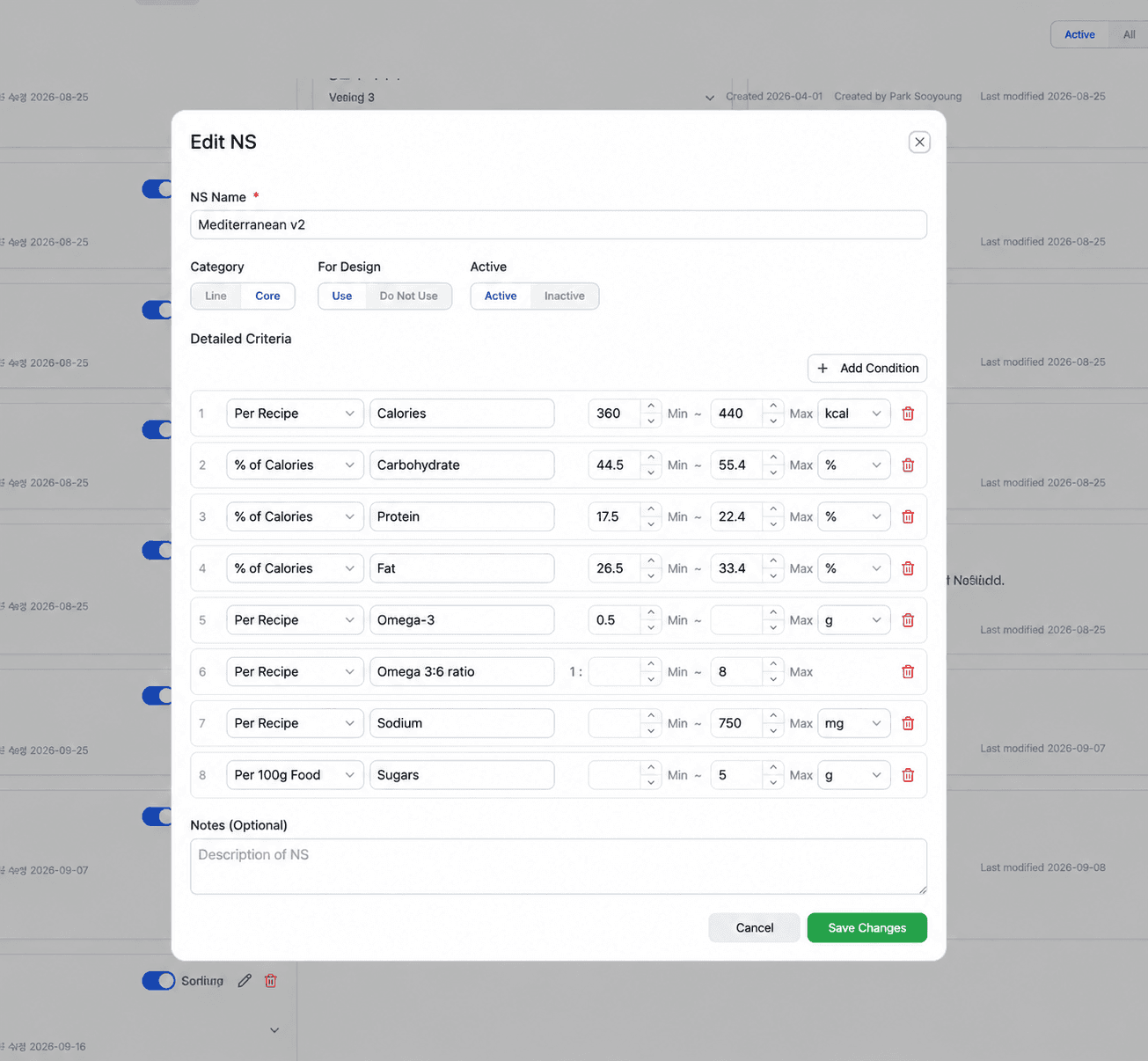This screenshot has height=1061, width=1148.
Task: Set Category to Line
Action: tap(216, 296)
